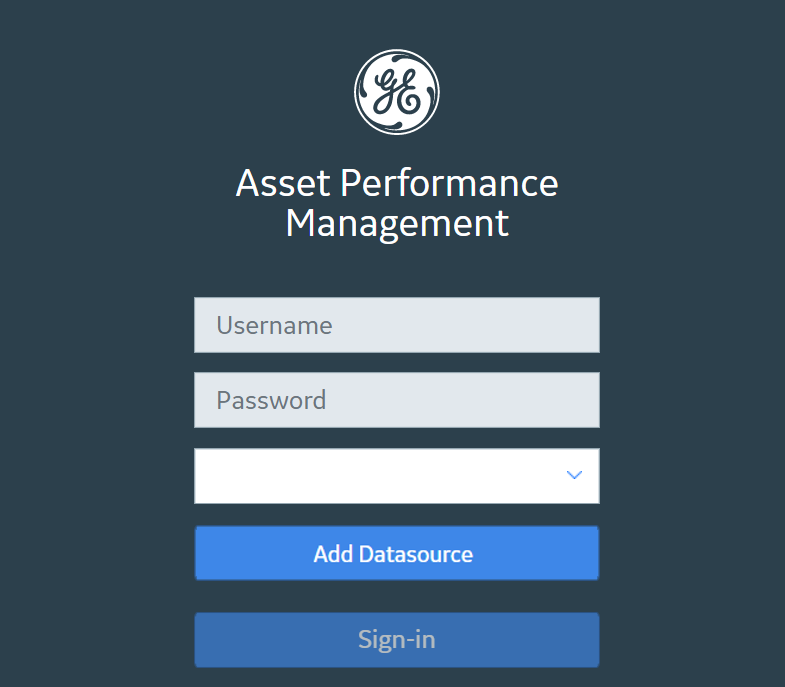
Task: Select the word Management in title
Action: (x=397, y=224)
